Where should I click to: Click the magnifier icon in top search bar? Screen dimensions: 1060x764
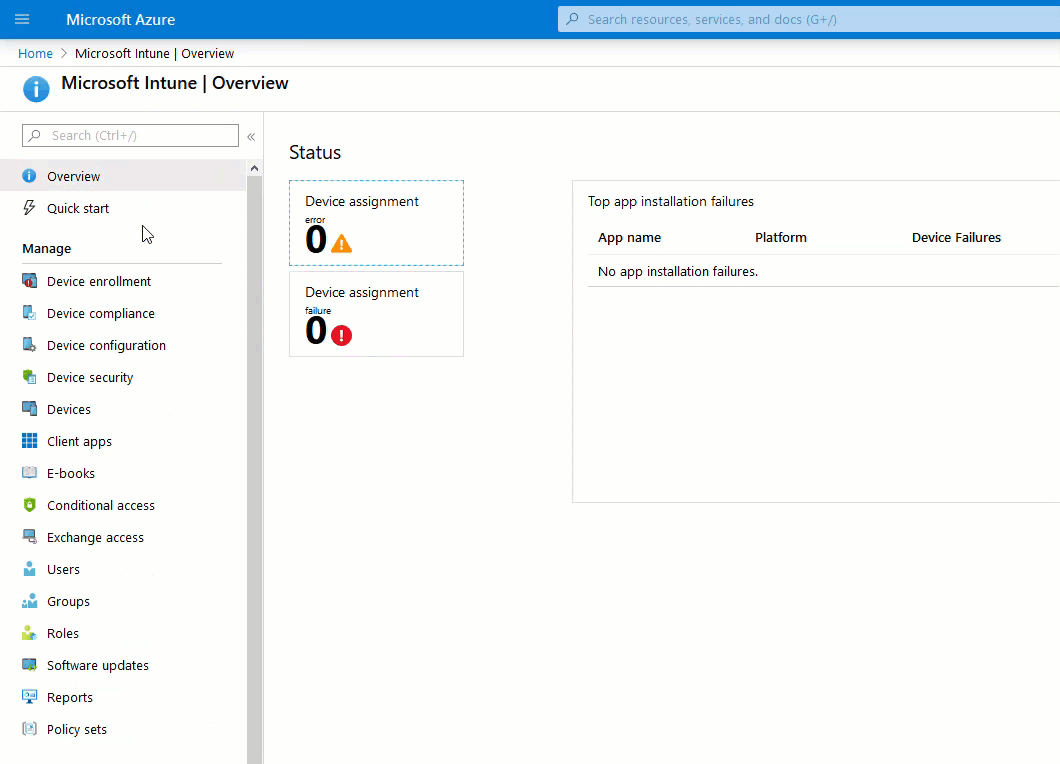[573, 19]
